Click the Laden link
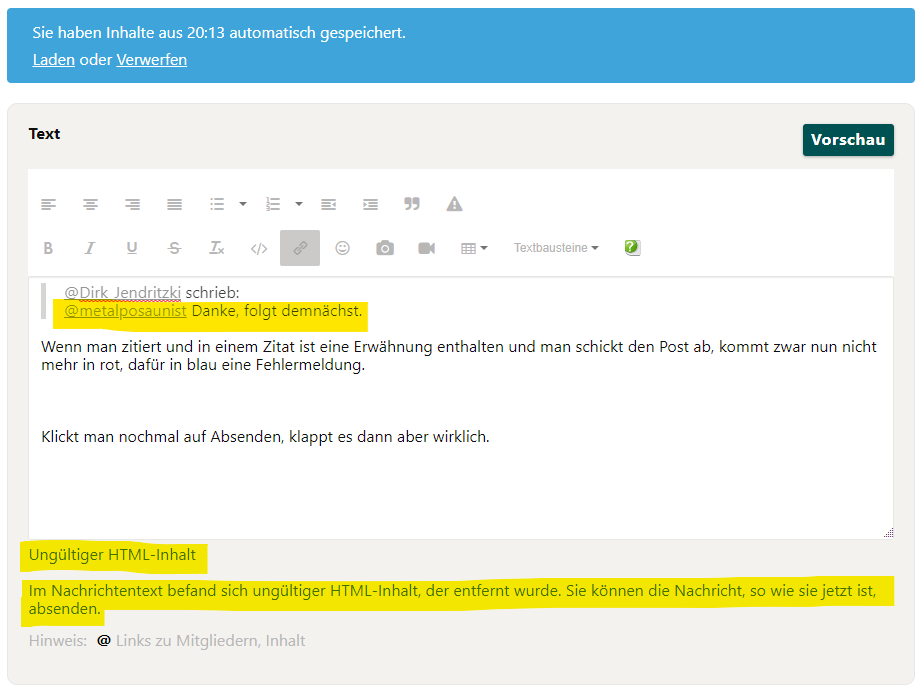 (53, 60)
